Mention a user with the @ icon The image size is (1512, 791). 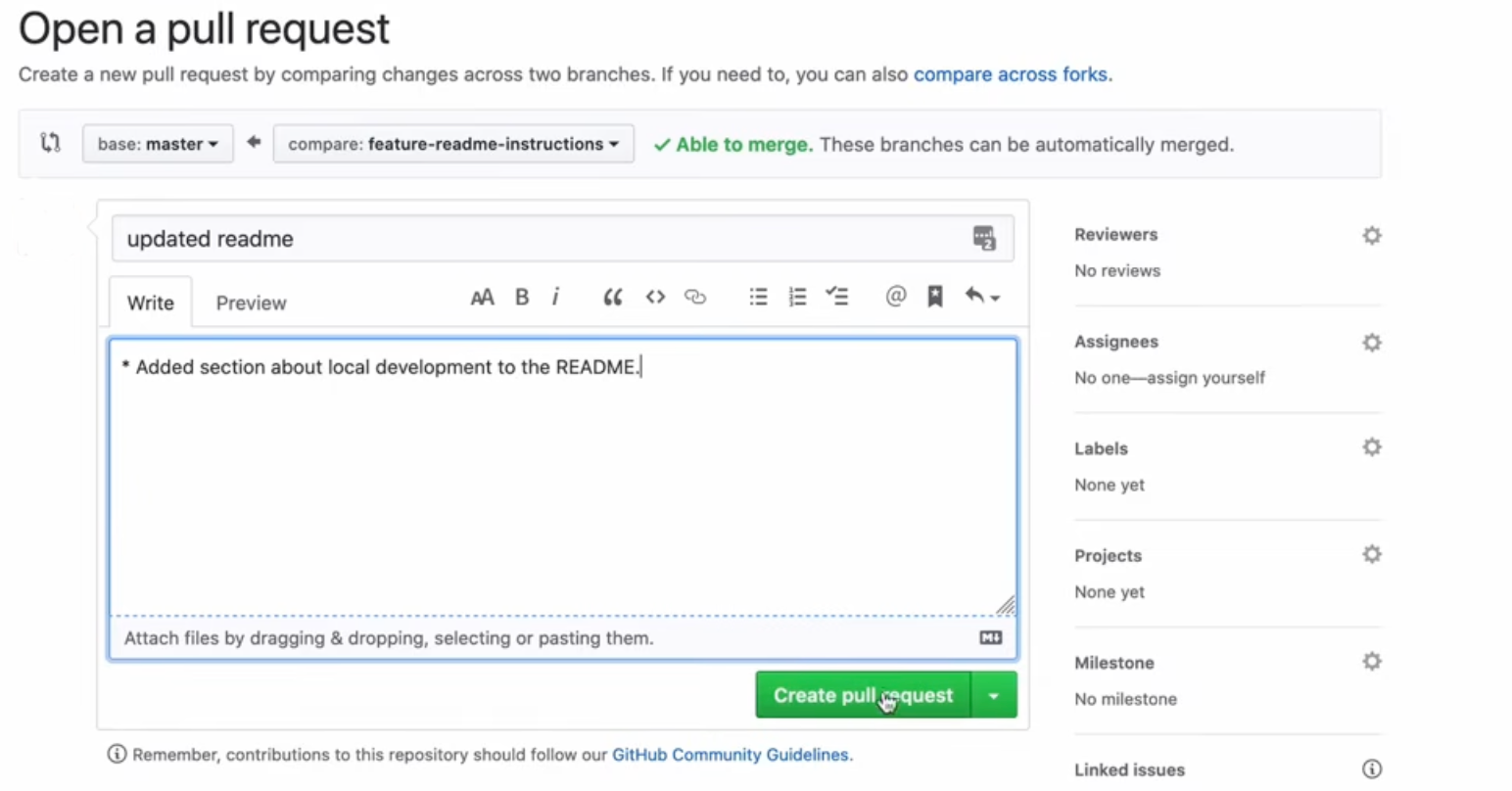(895, 298)
